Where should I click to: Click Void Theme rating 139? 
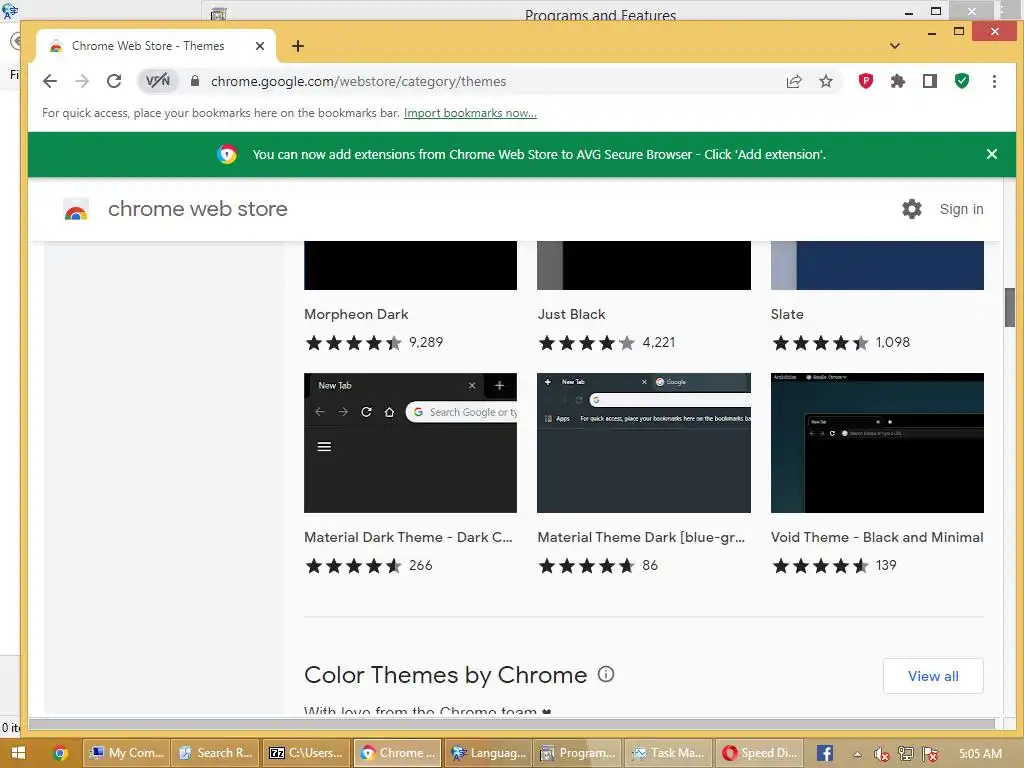pyautogui.click(x=834, y=566)
